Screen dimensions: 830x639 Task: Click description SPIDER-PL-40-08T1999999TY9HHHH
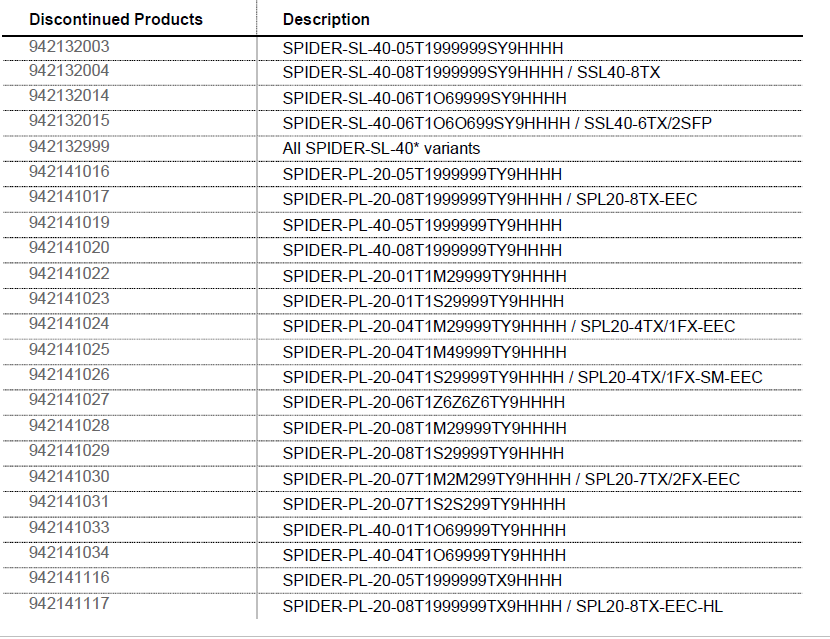[x=422, y=250]
